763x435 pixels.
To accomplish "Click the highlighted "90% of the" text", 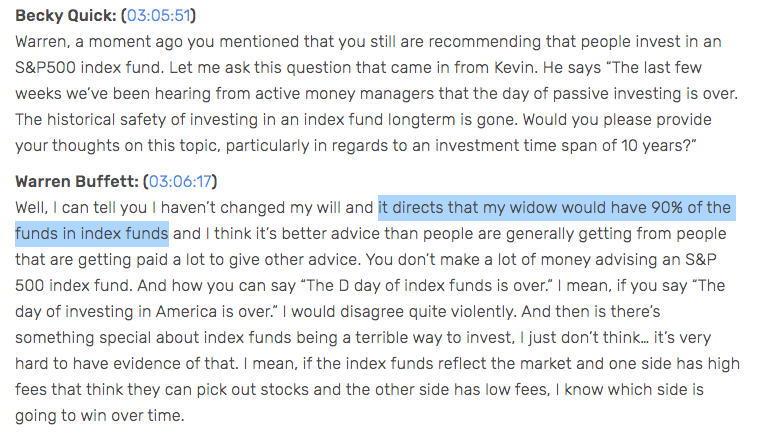I will [x=692, y=208].
